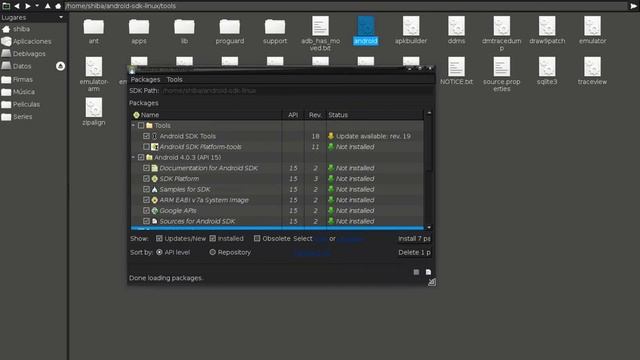Image resolution: width=640 pixels, height=360 pixels.
Task: Select the ddms file
Action: 456,30
